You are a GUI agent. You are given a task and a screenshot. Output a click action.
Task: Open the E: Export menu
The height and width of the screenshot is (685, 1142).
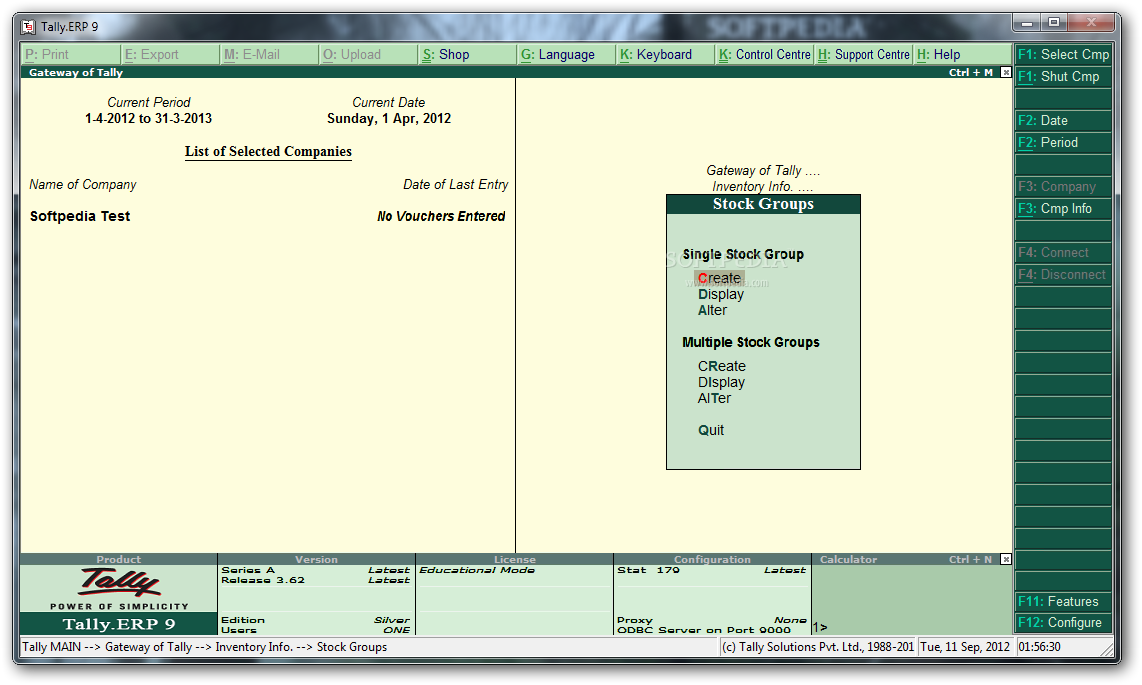[x=170, y=55]
